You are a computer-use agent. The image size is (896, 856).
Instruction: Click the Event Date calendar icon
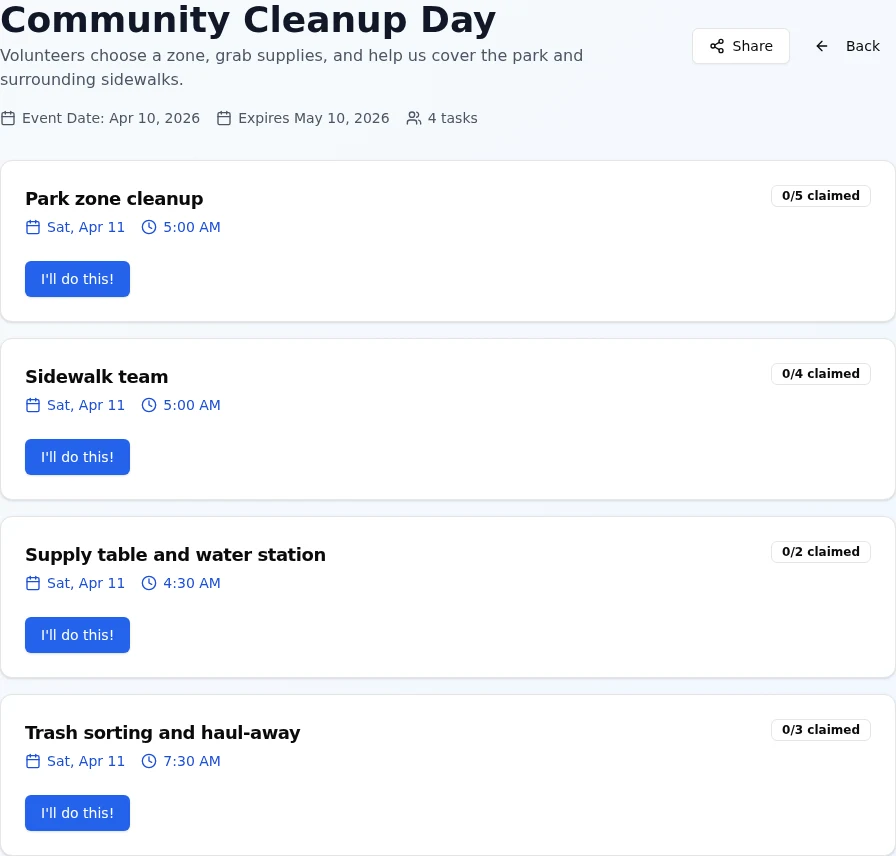[8, 118]
